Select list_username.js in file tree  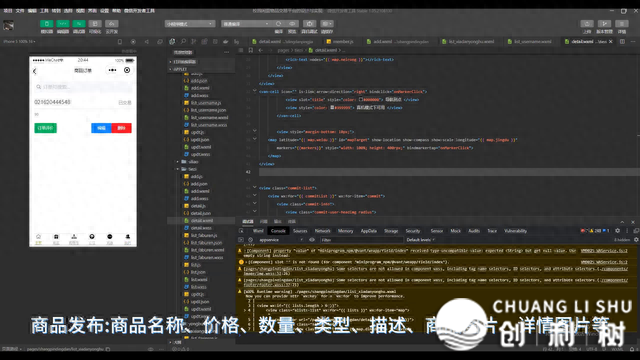coord(206,103)
